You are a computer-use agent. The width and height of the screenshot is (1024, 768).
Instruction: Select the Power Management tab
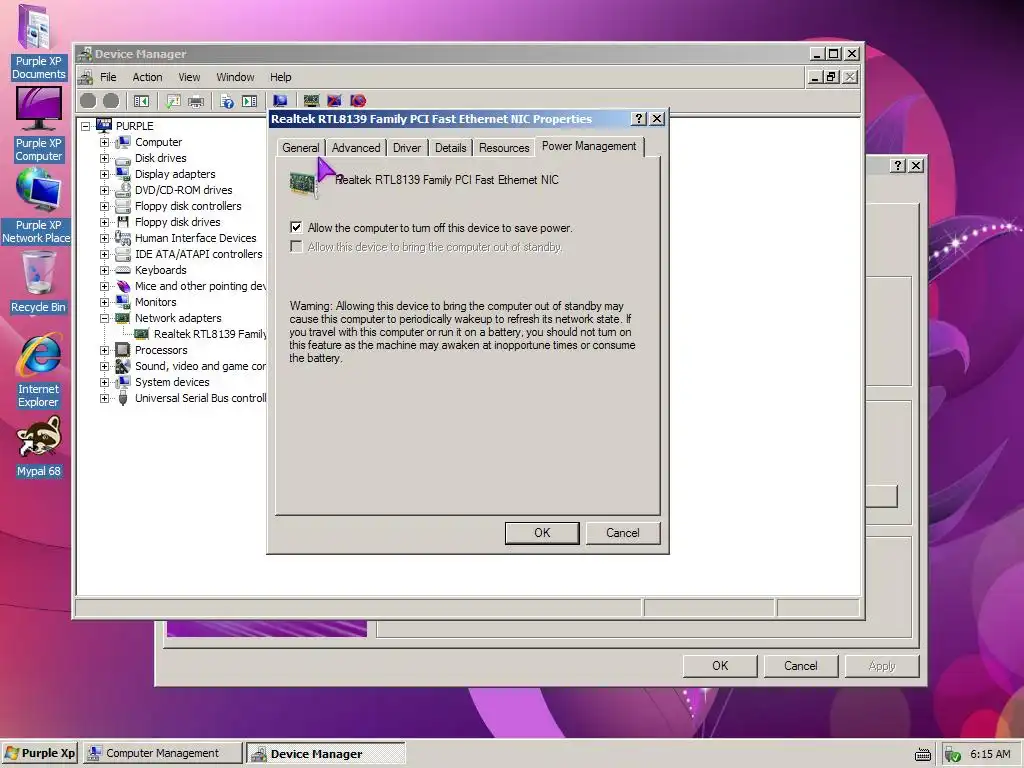click(x=589, y=146)
